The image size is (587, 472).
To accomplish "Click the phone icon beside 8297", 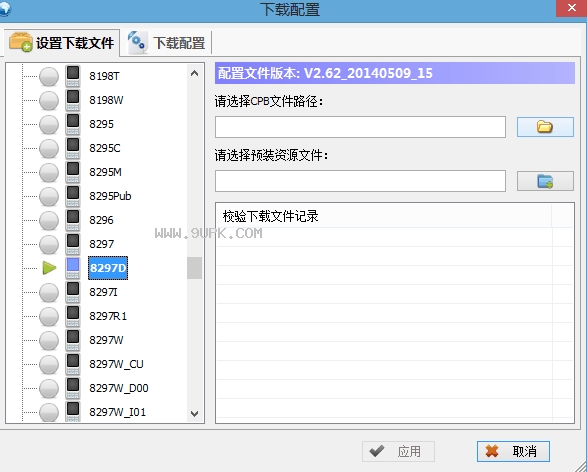I will click(x=73, y=244).
